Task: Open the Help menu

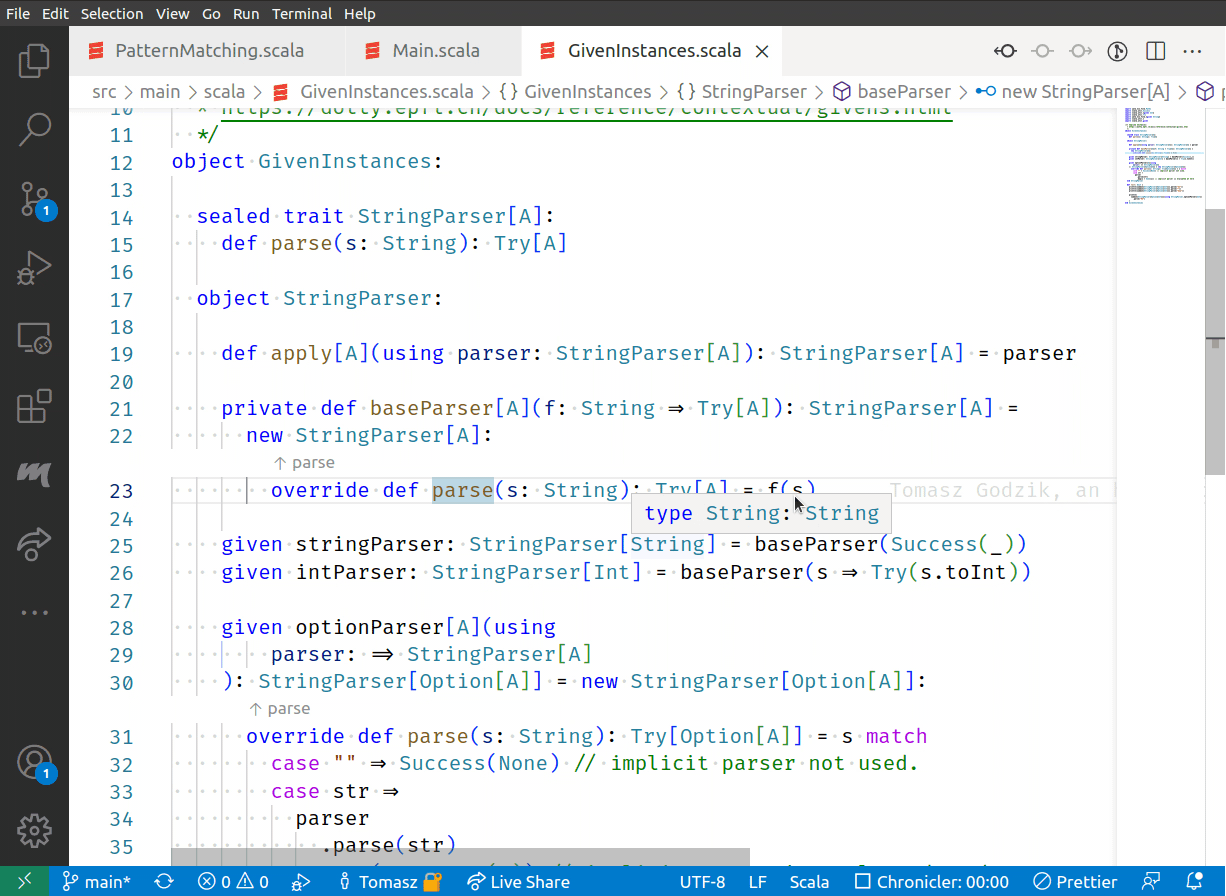Action: [x=360, y=13]
